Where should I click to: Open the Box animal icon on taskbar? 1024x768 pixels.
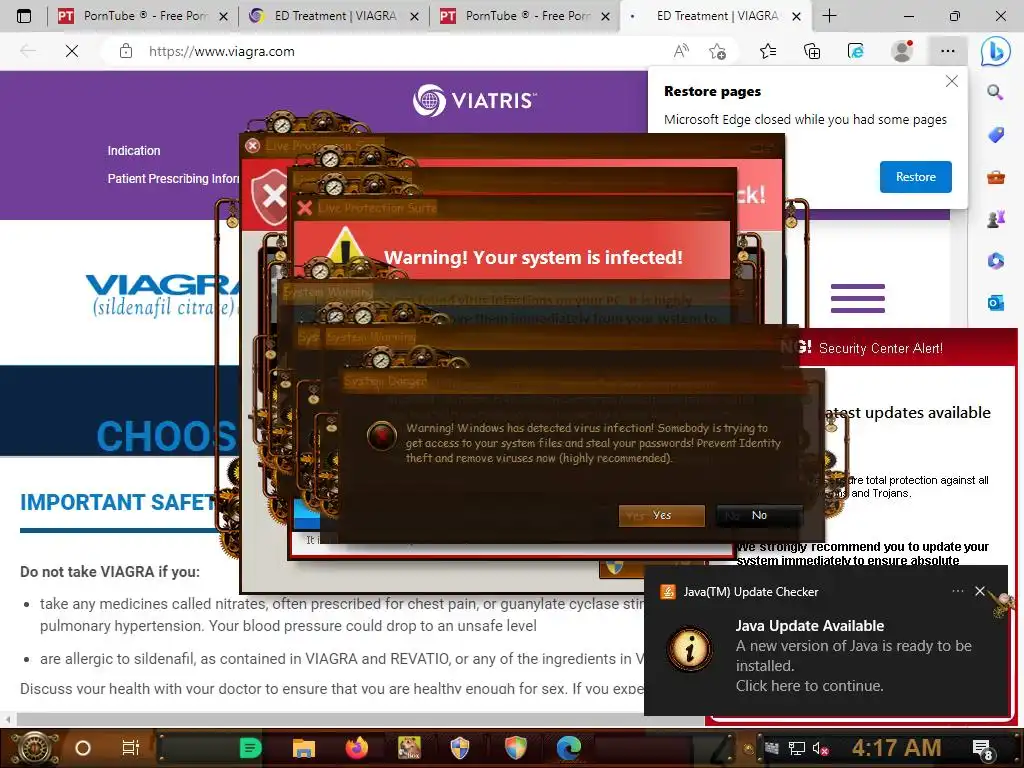click(409, 748)
